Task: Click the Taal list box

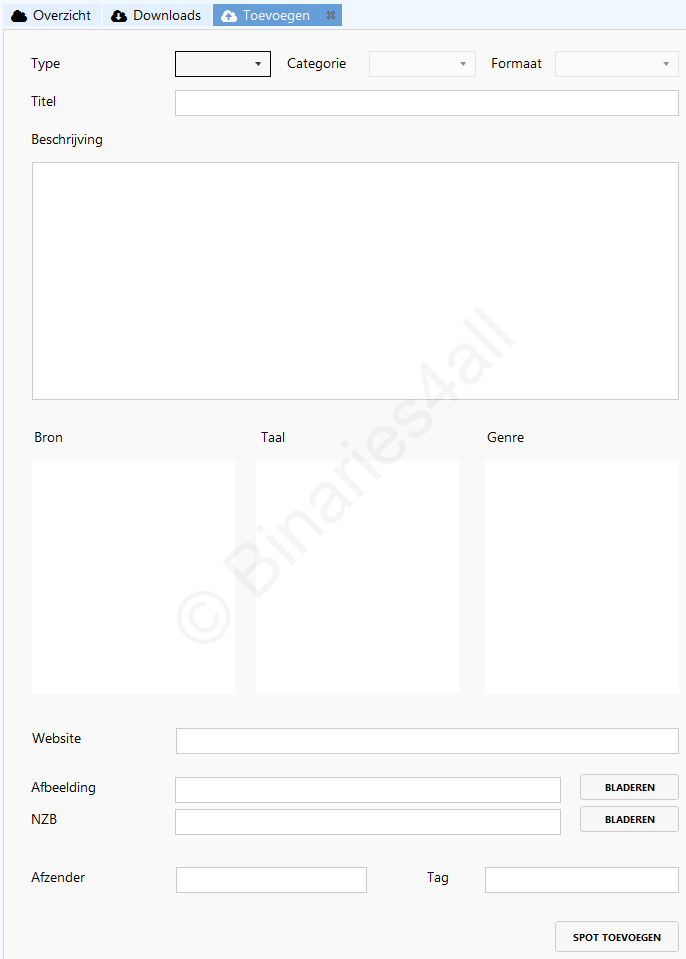Action: (357, 577)
